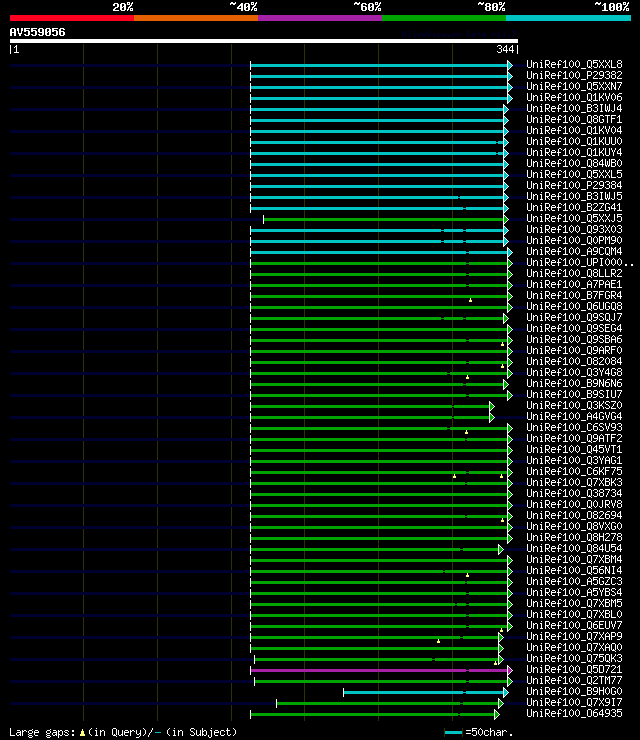This screenshot has width=640, height=740.
Task: Select label UniRef100_Q1KUY4
Action: pyautogui.click(x=574, y=152)
